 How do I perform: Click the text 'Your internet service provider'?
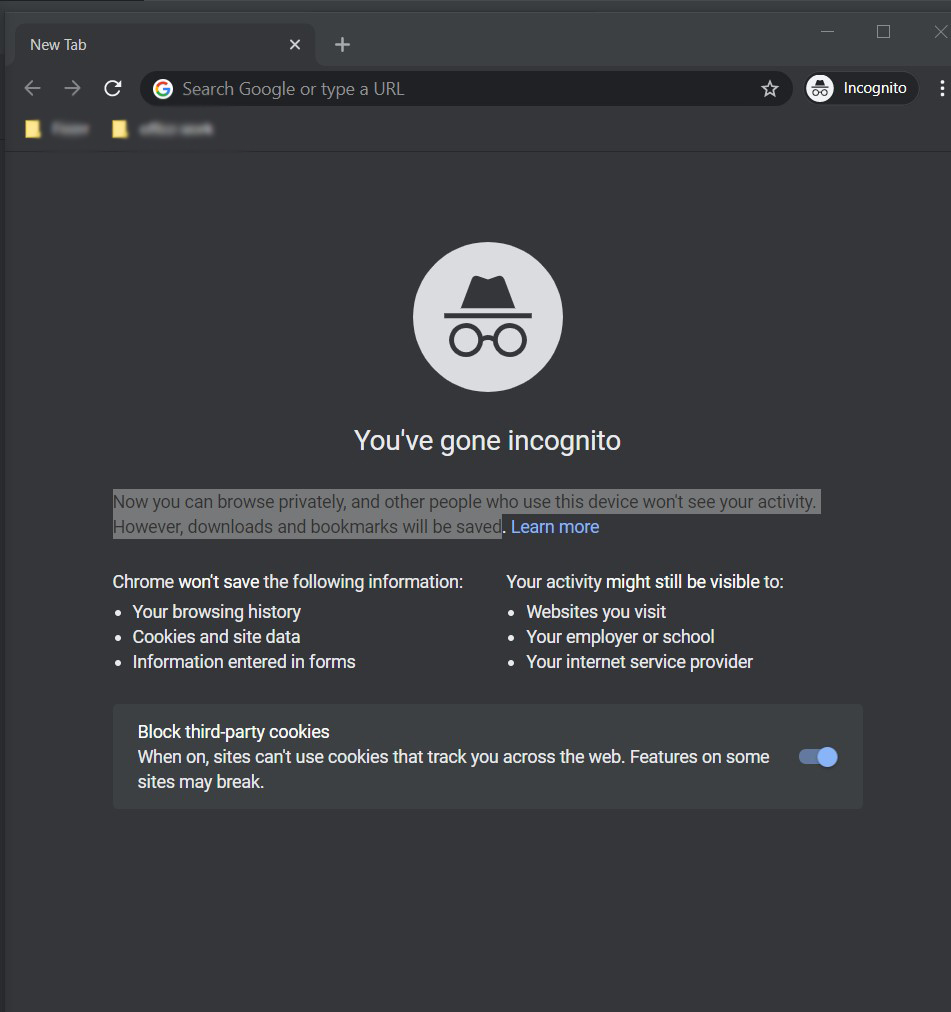click(x=639, y=662)
